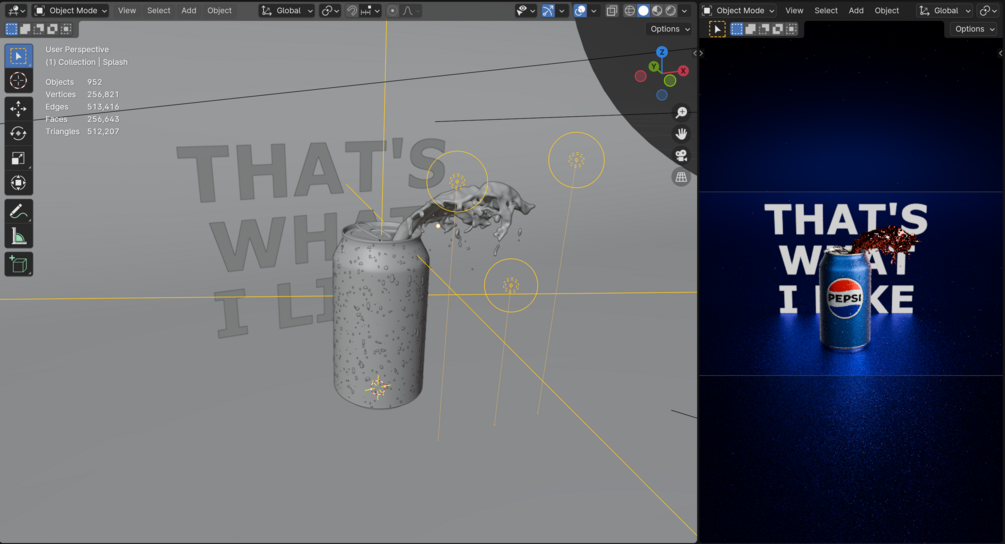Click the Z axis on navigation gizmo

tap(661, 52)
